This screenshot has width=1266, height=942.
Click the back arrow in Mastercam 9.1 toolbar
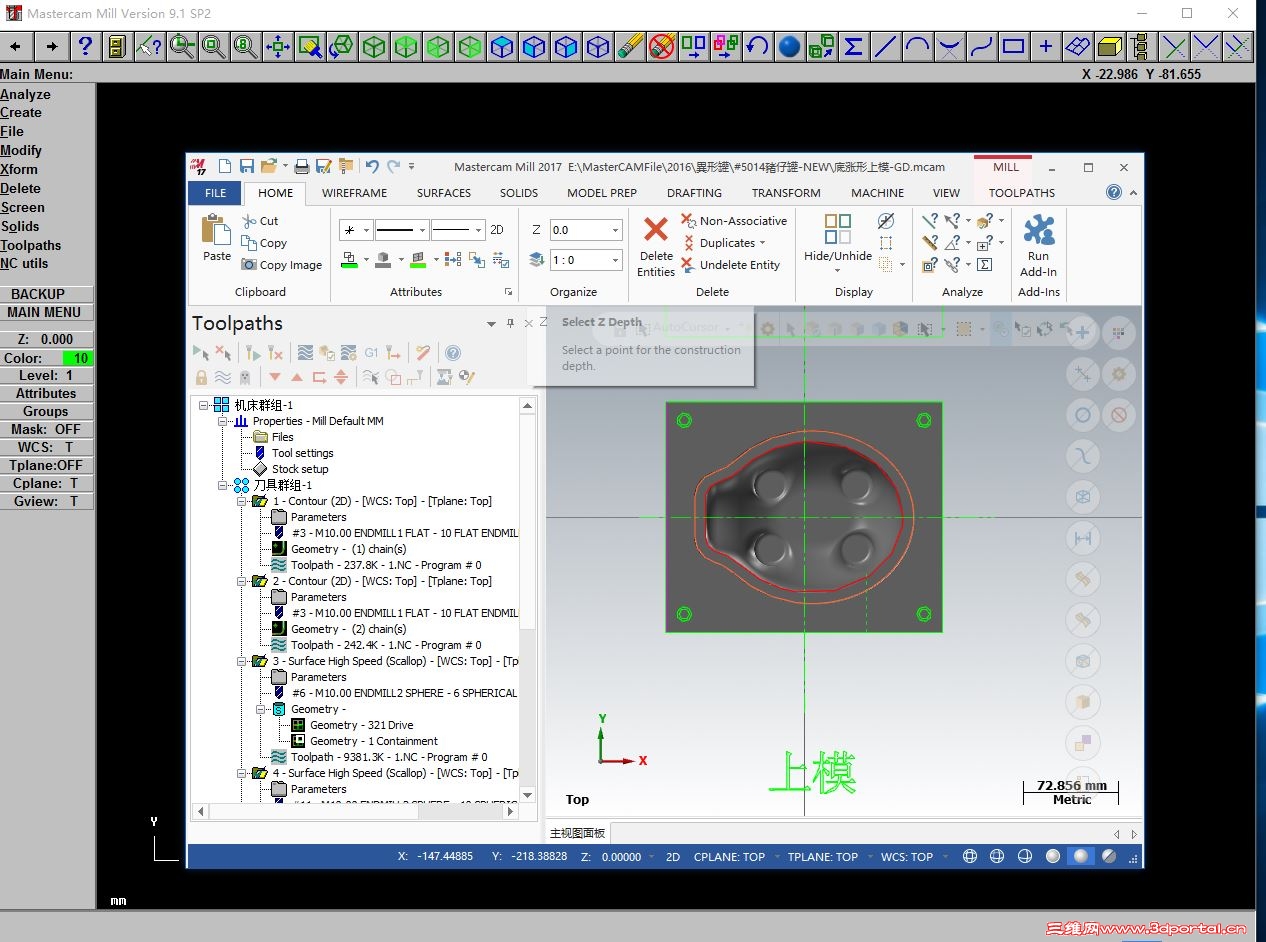[16, 46]
